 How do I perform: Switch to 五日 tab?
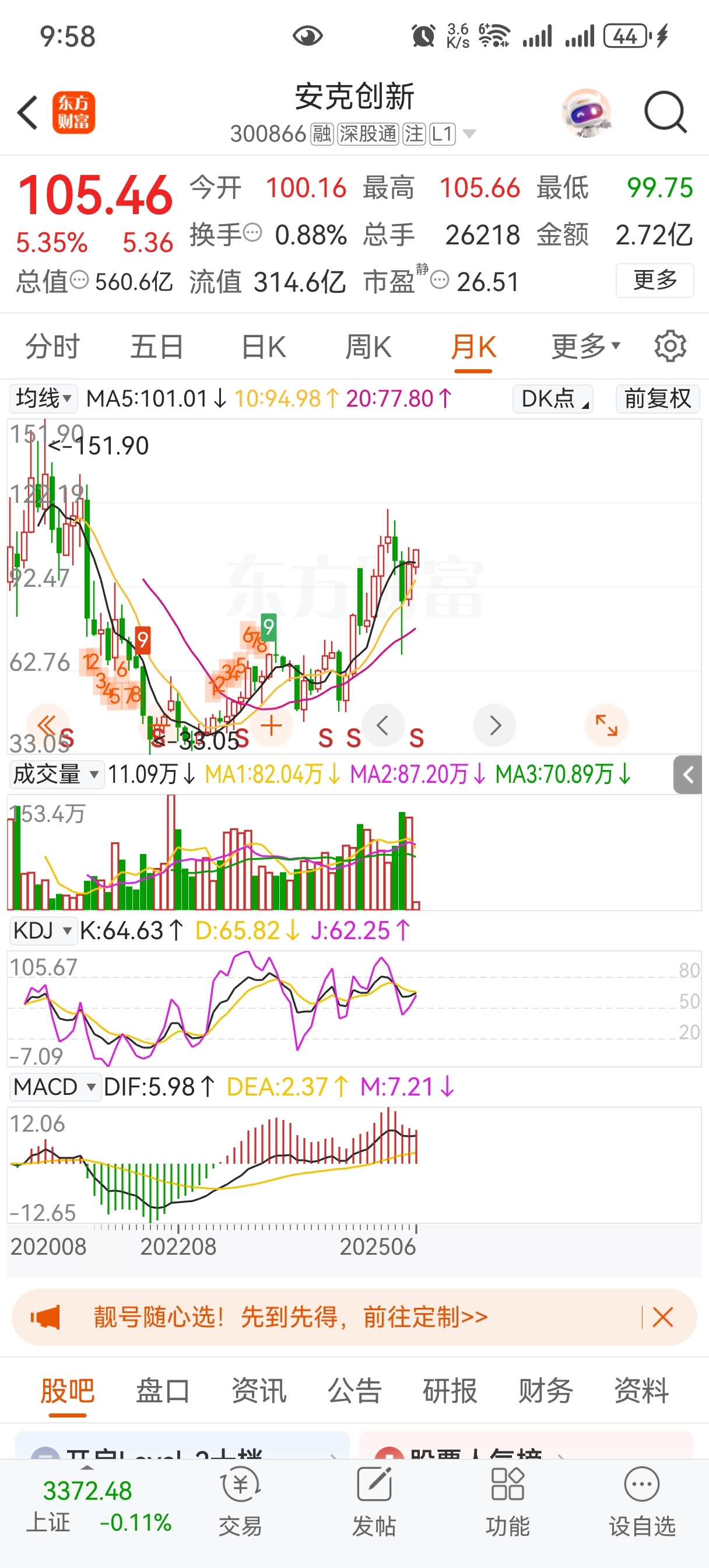click(157, 346)
